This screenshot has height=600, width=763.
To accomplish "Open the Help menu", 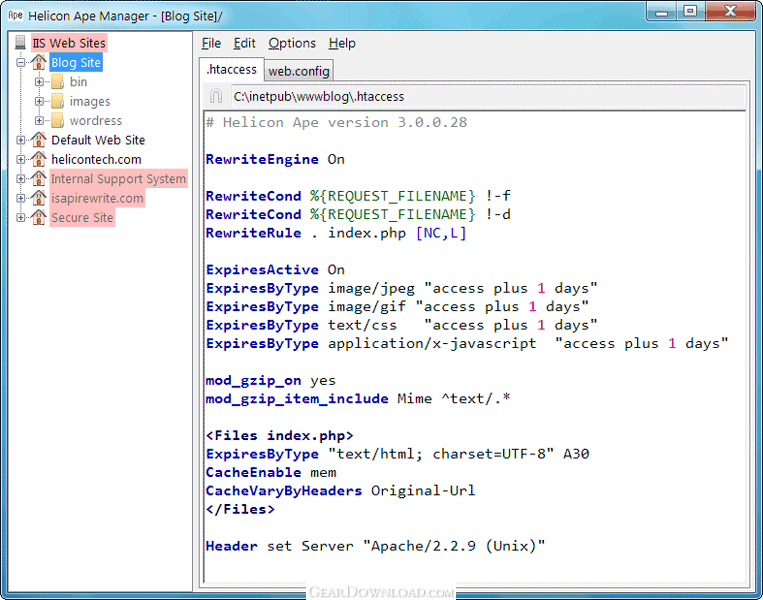I will pos(342,43).
